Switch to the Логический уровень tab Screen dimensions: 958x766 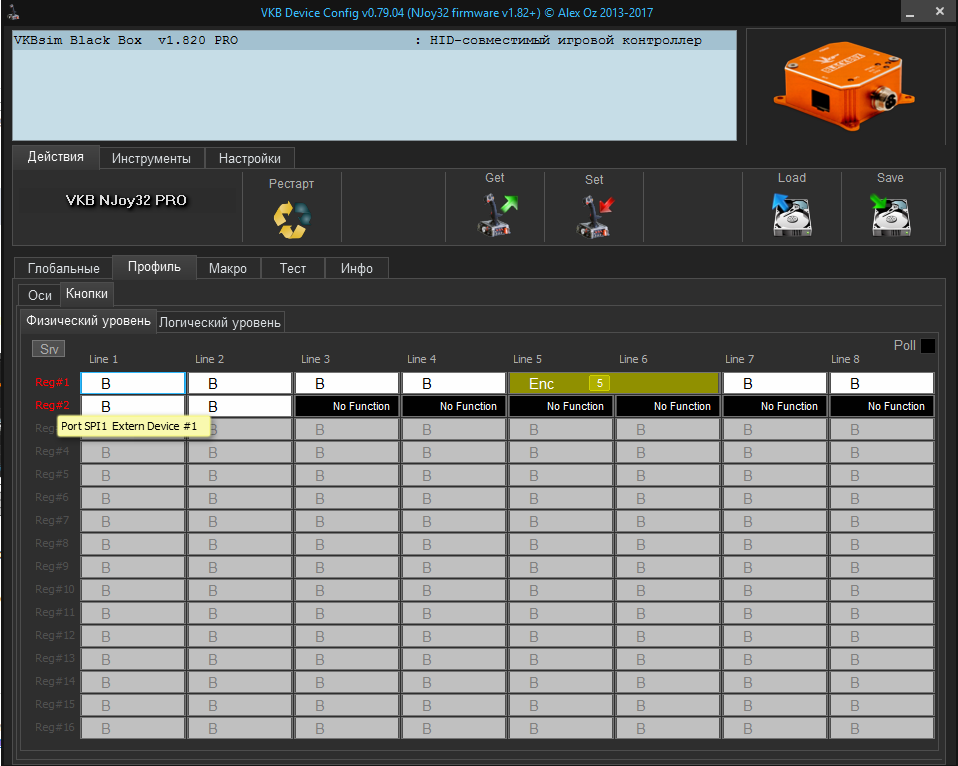click(220, 322)
